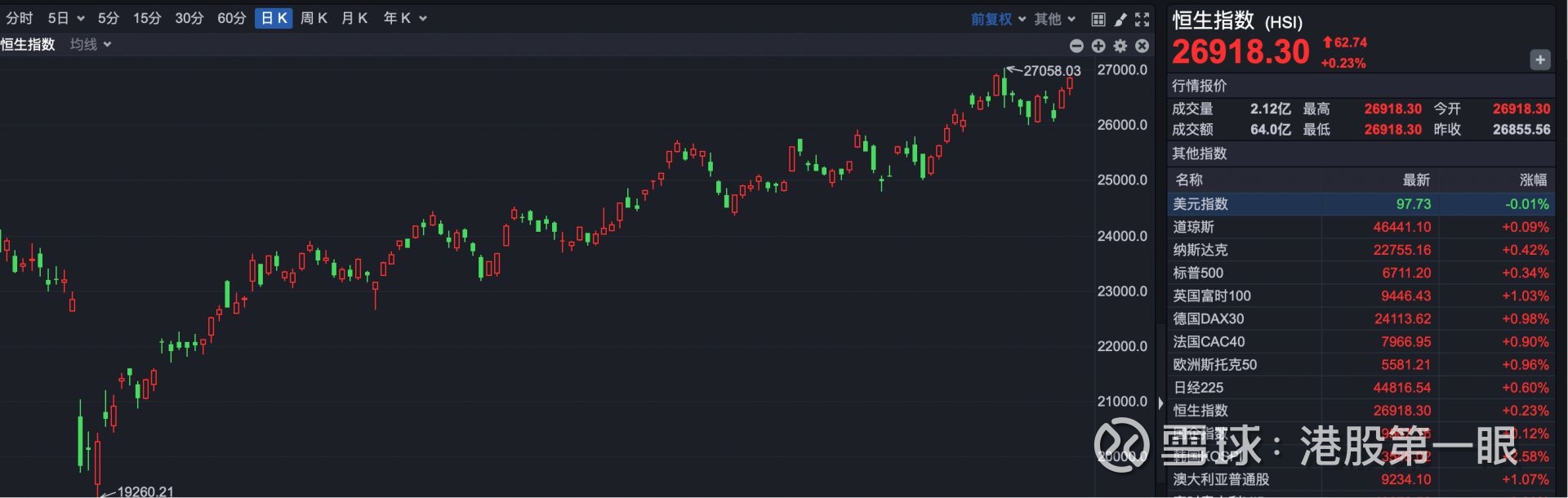1568x498 pixels.
Task: Switch to 周K weekly chart tab
Action: tap(314, 18)
